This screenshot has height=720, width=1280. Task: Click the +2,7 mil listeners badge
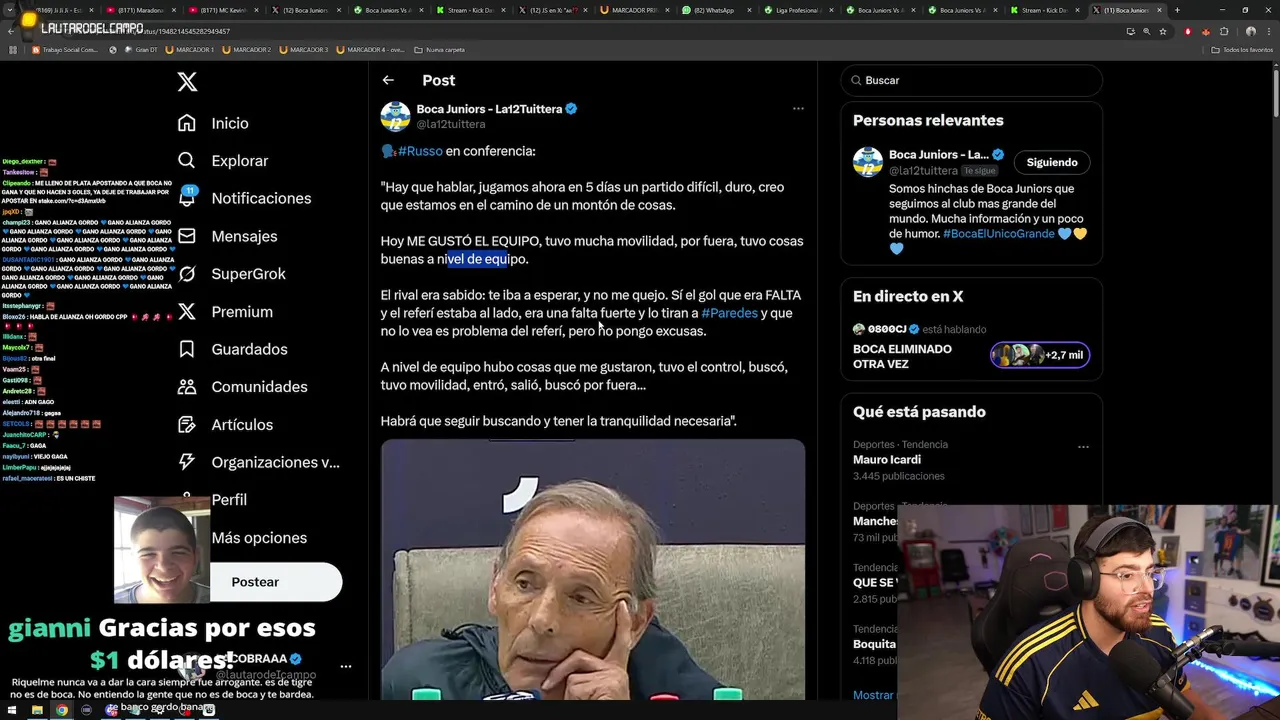pos(1040,355)
